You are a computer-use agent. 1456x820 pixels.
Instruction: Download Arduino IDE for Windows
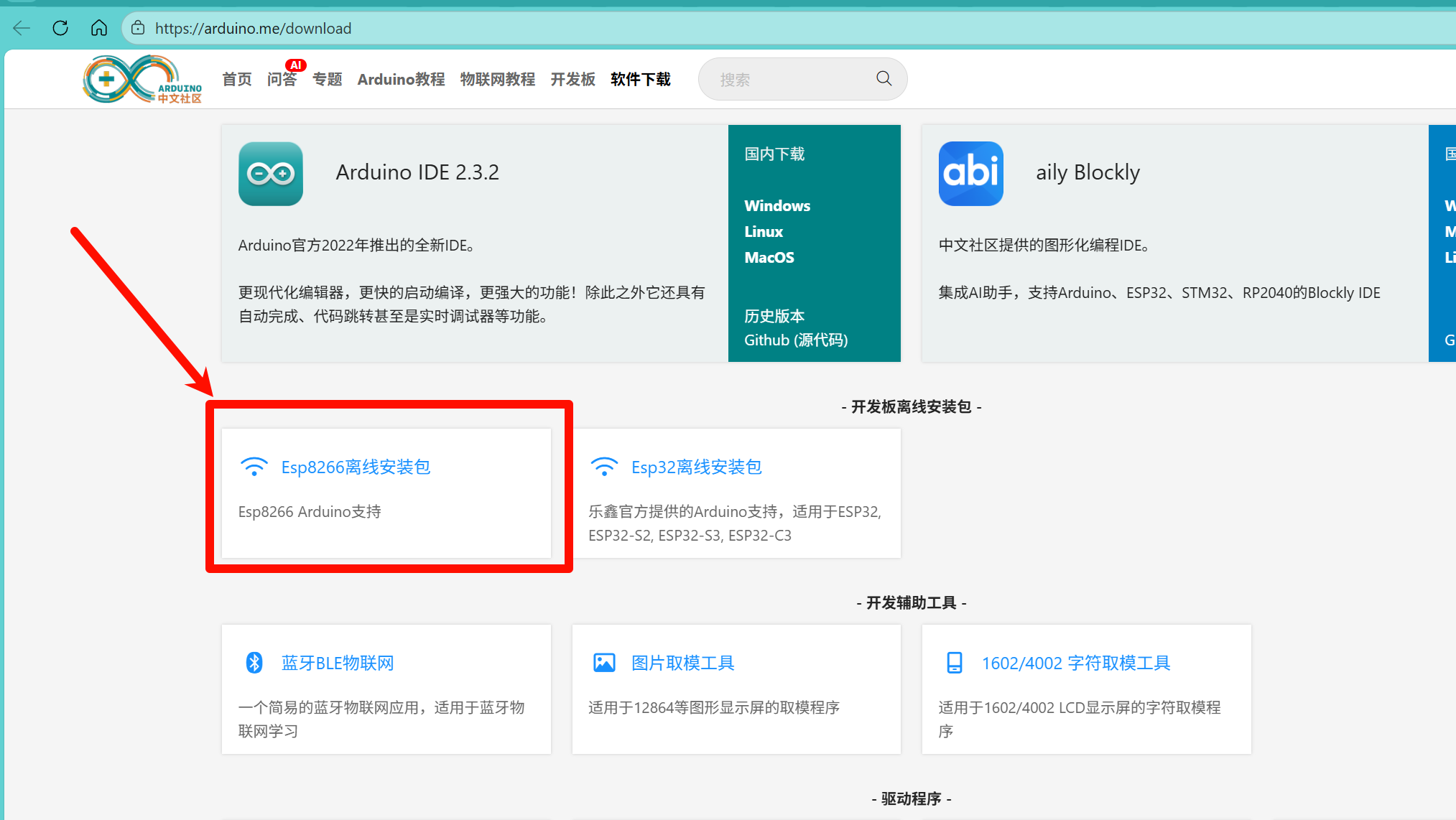pos(776,206)
